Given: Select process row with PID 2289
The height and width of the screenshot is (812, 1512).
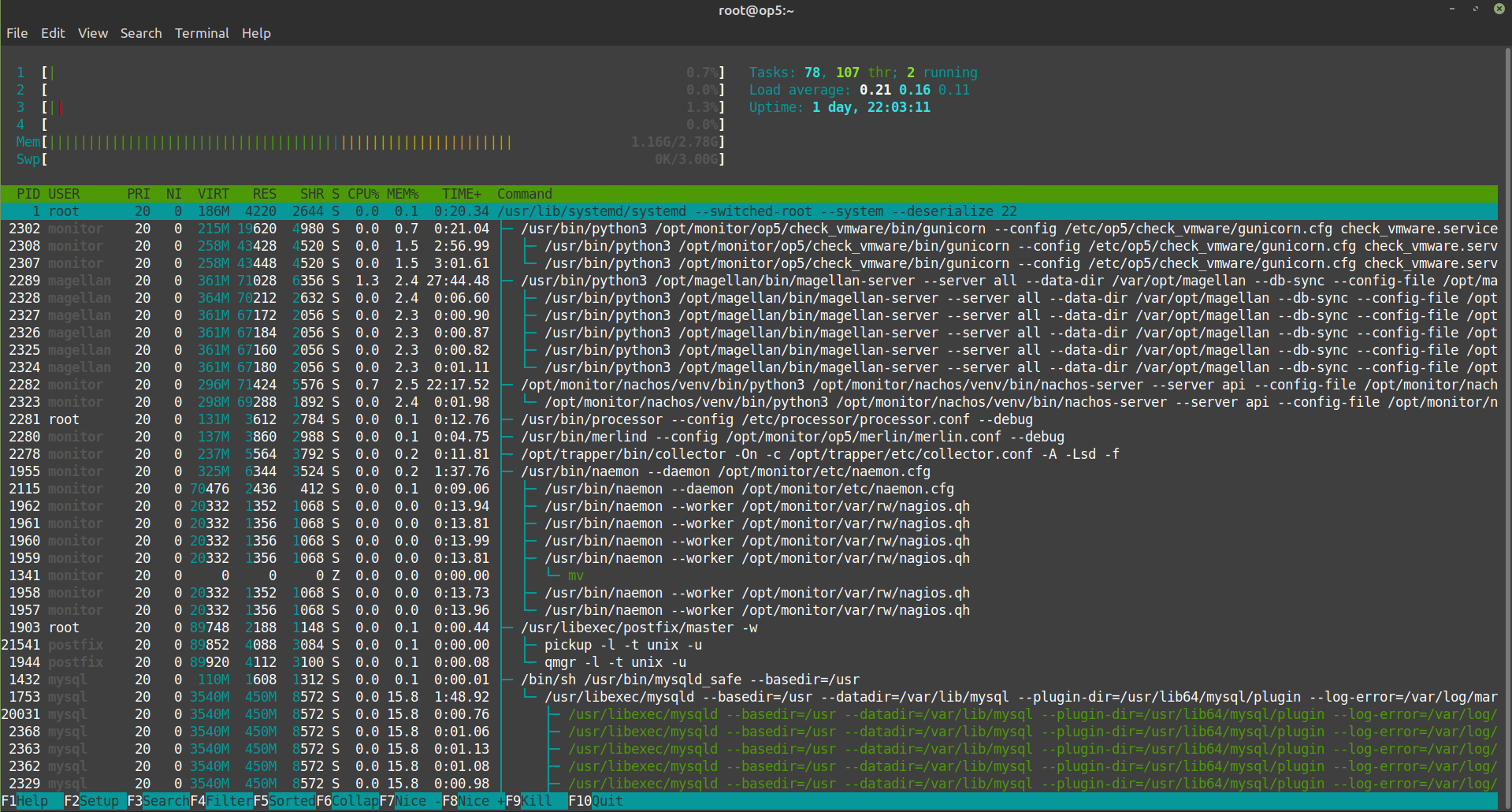Looking at the screenshot, I should pos(749,281).
